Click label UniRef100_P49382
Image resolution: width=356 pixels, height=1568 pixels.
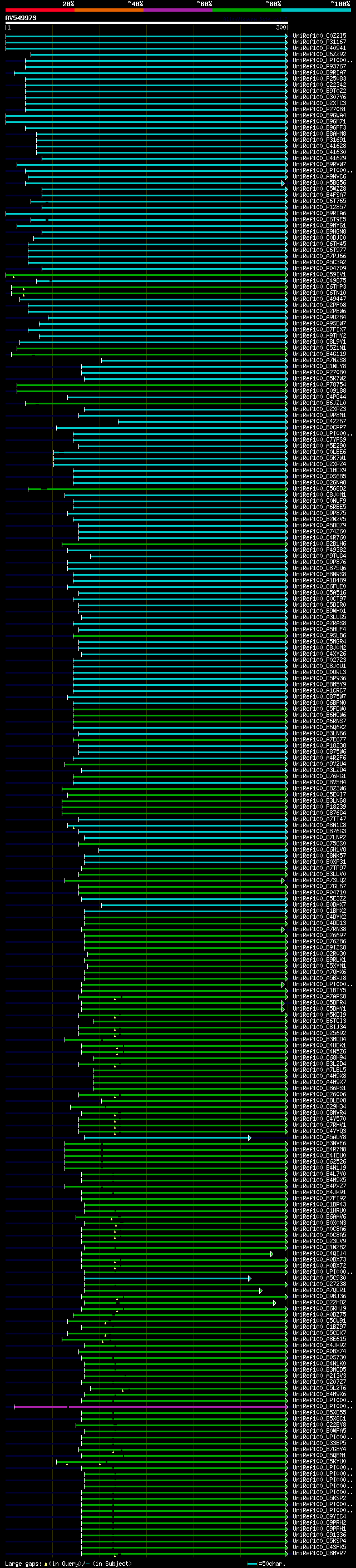(x=319, y=550)
